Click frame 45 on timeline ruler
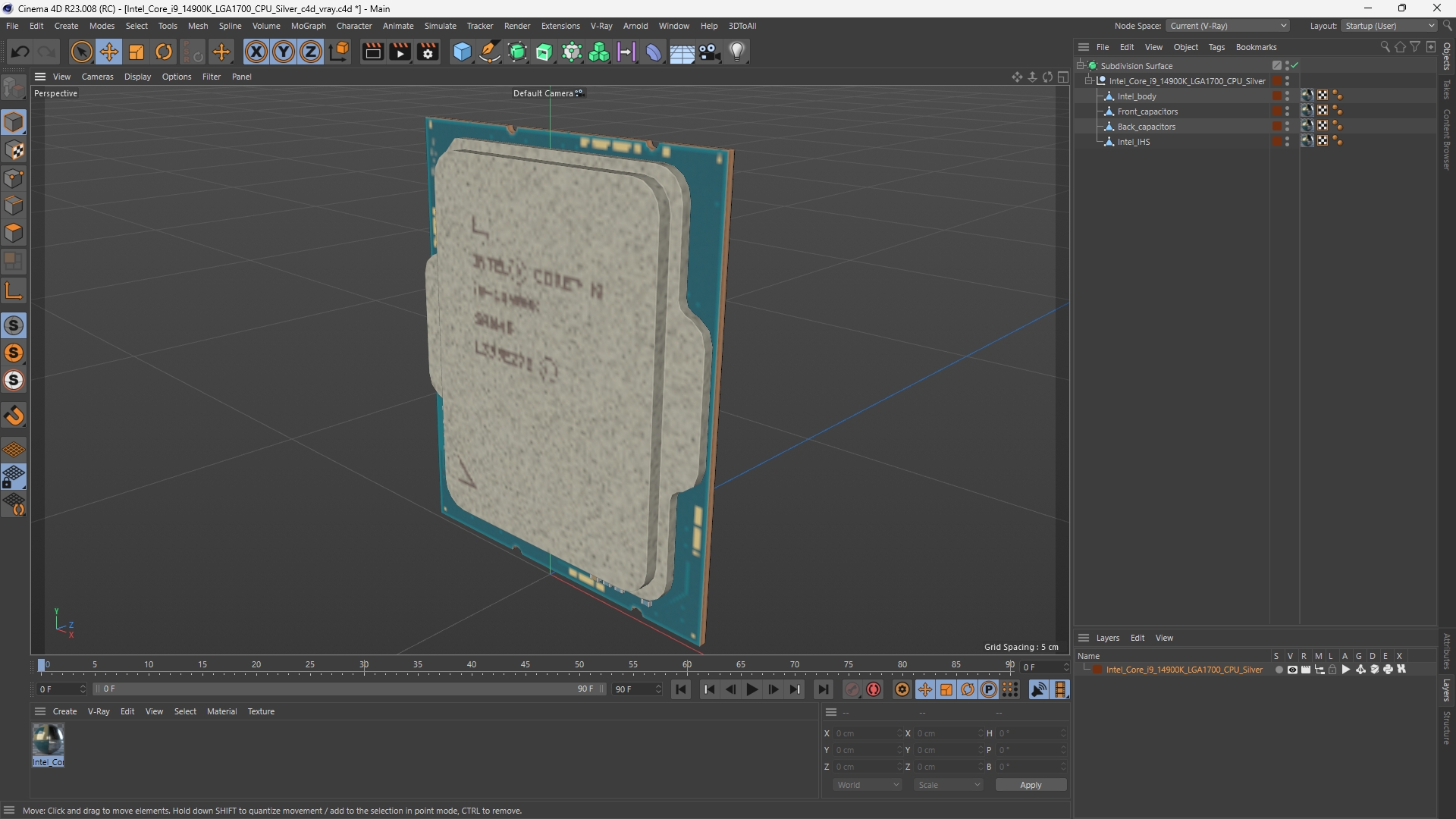 (526, 665)
